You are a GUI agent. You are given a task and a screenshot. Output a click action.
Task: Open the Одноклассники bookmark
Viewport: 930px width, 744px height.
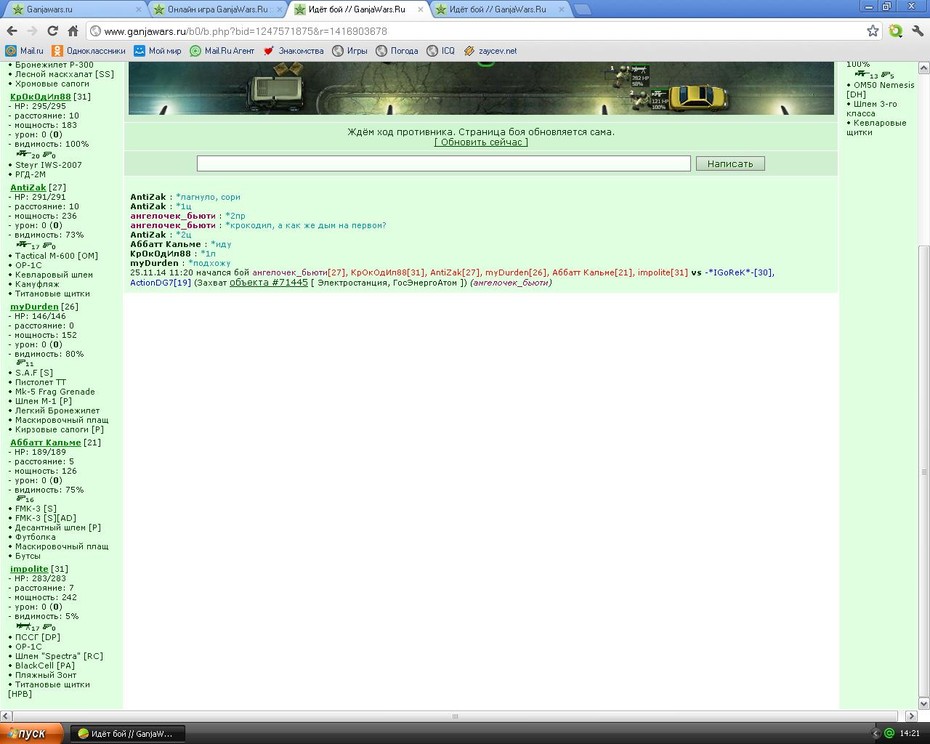click(88, 51)
